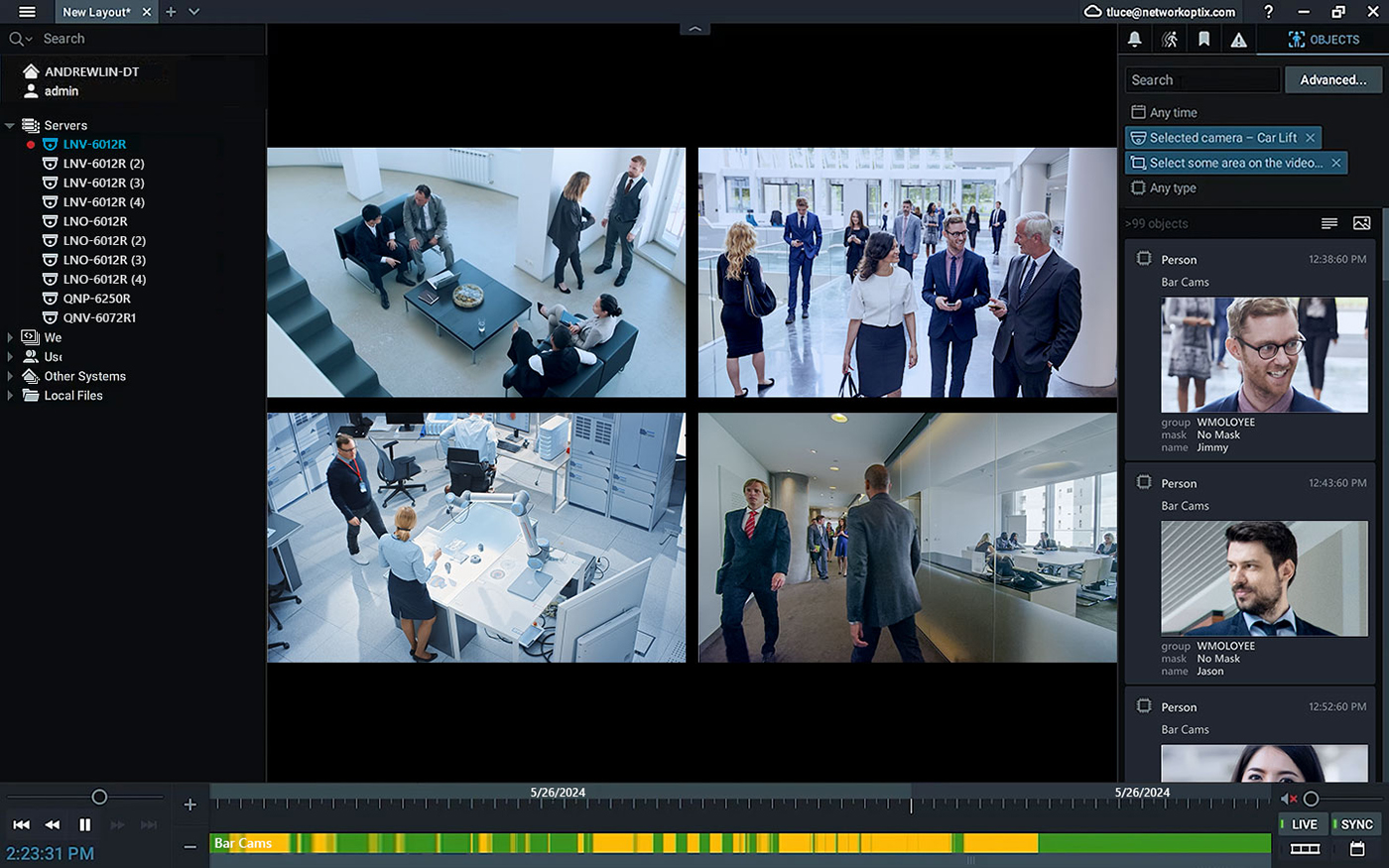The height and width of the screenshot is (868, 1389).
Task: Open the timeline calendar icon
Action: click(x=1357, y=849)
